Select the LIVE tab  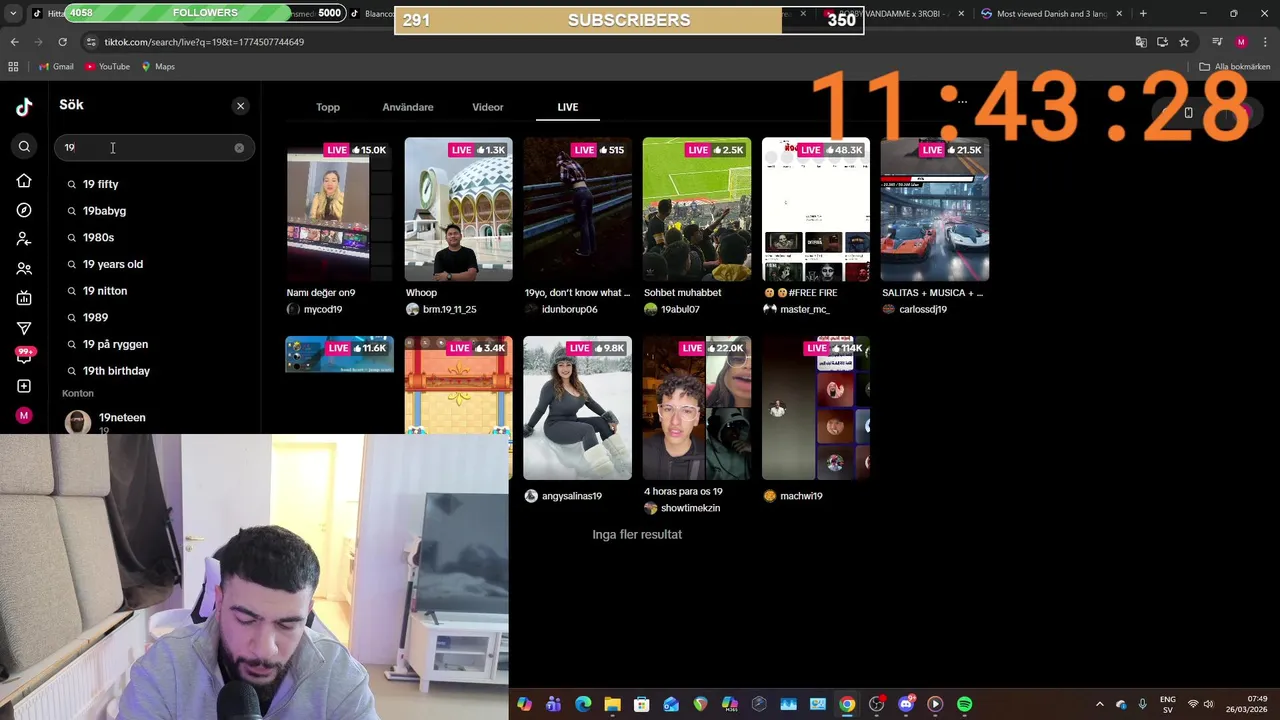pos(568,107)
